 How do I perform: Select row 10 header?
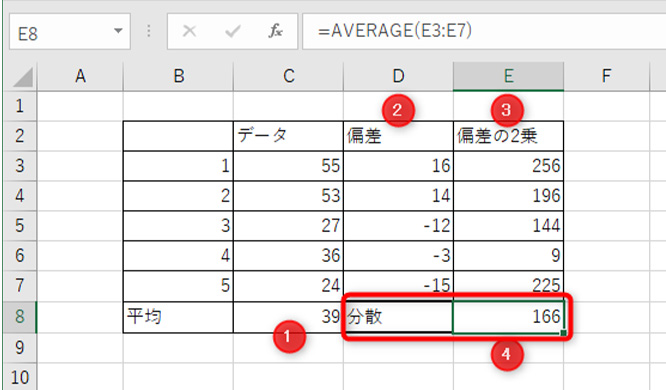pos(20,377)
